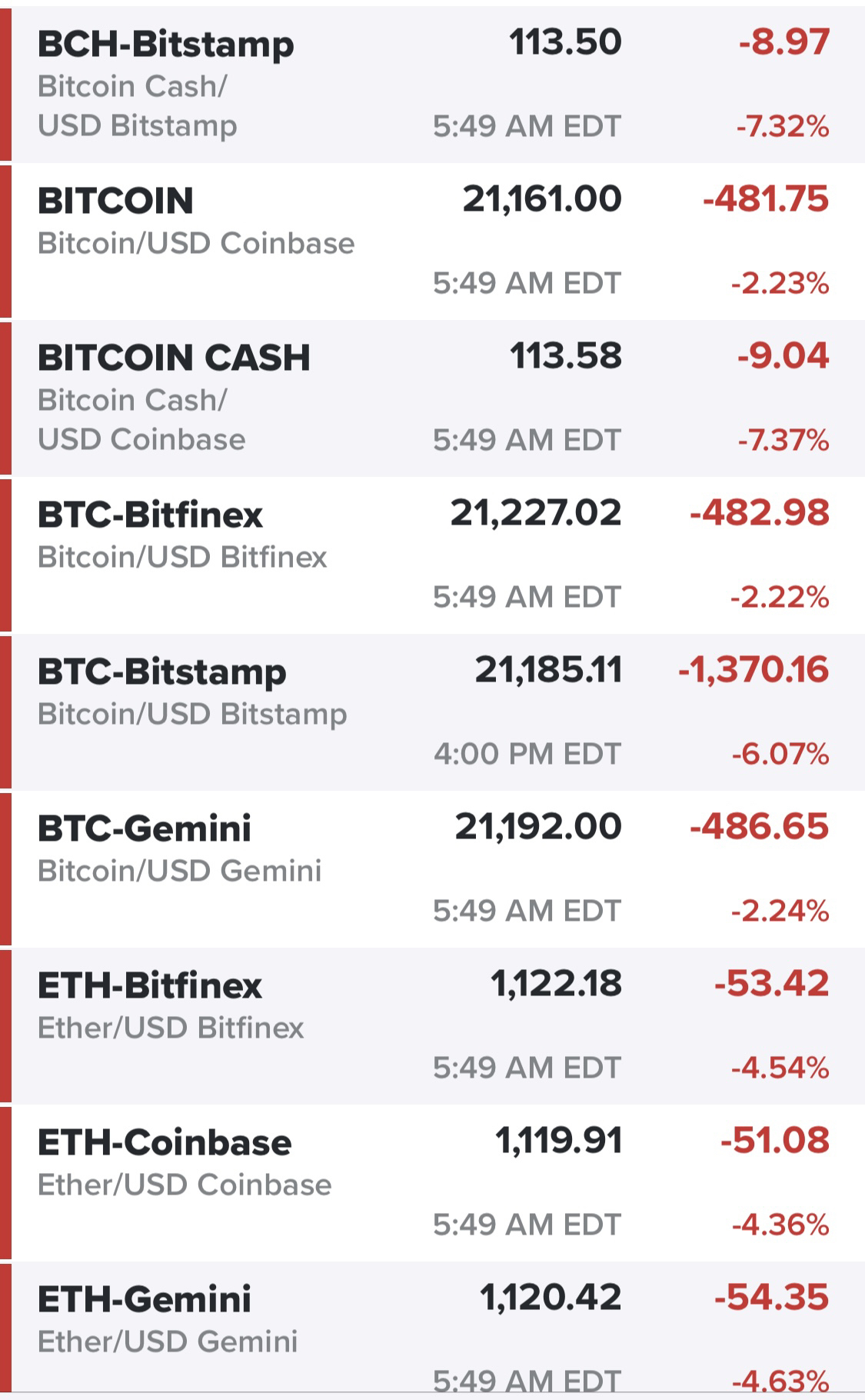Tap BTC-Gemini price 21,192.00
The image size is (865, 1400).
tap(538, 827)
